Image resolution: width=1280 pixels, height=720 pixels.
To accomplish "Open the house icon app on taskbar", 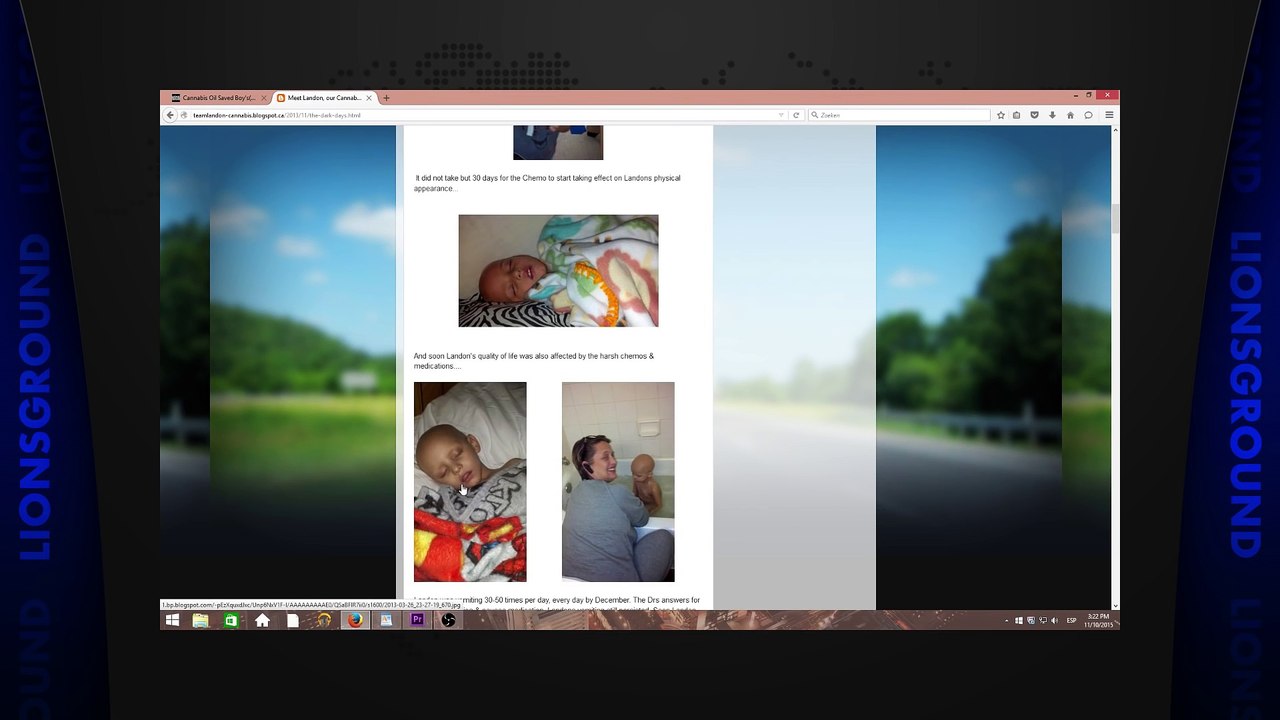I will [262, 620].
